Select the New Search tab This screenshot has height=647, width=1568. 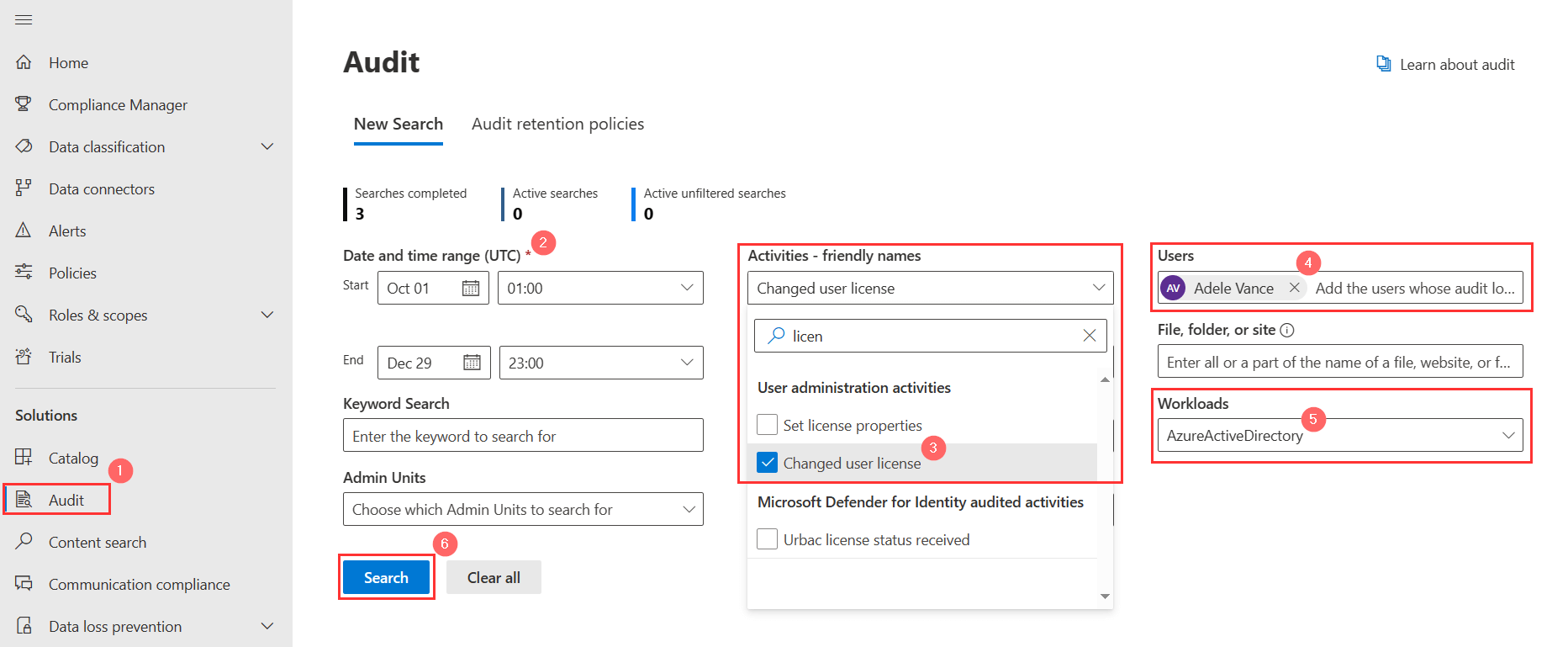398,124
